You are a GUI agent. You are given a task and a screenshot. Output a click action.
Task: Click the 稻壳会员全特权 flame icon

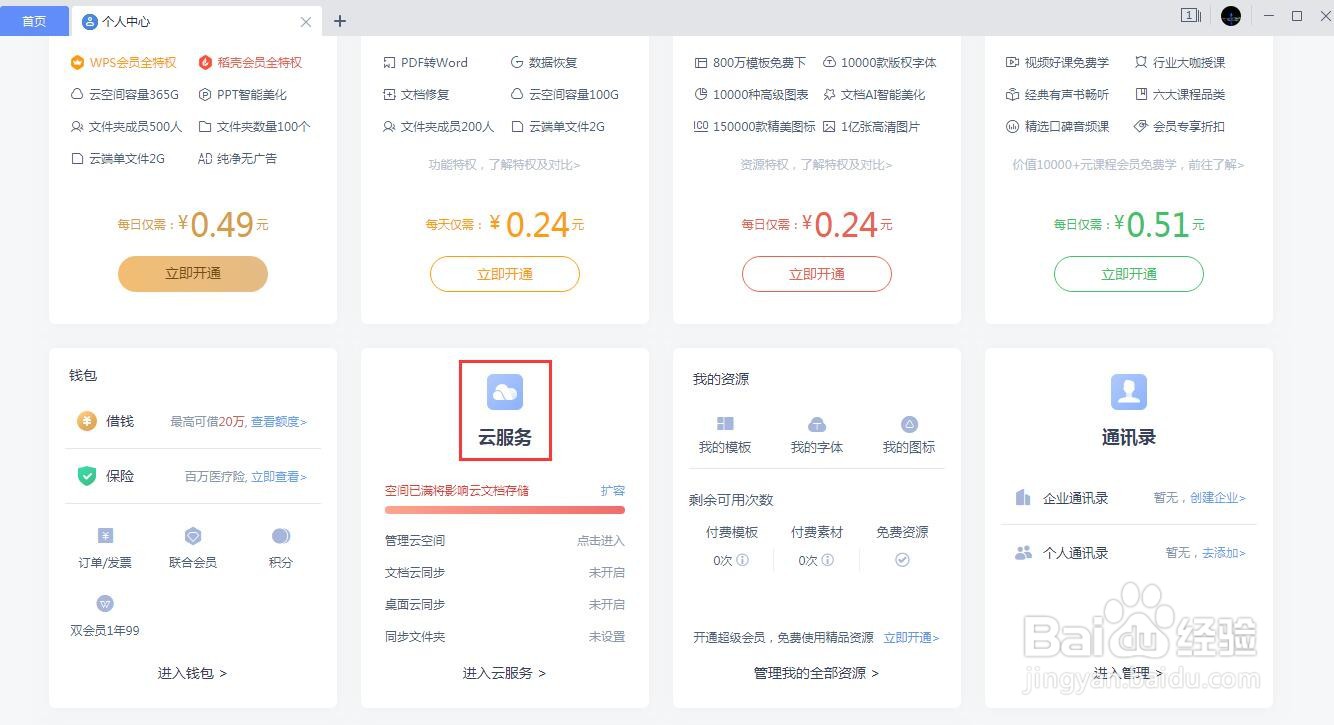tap(205, 62)
